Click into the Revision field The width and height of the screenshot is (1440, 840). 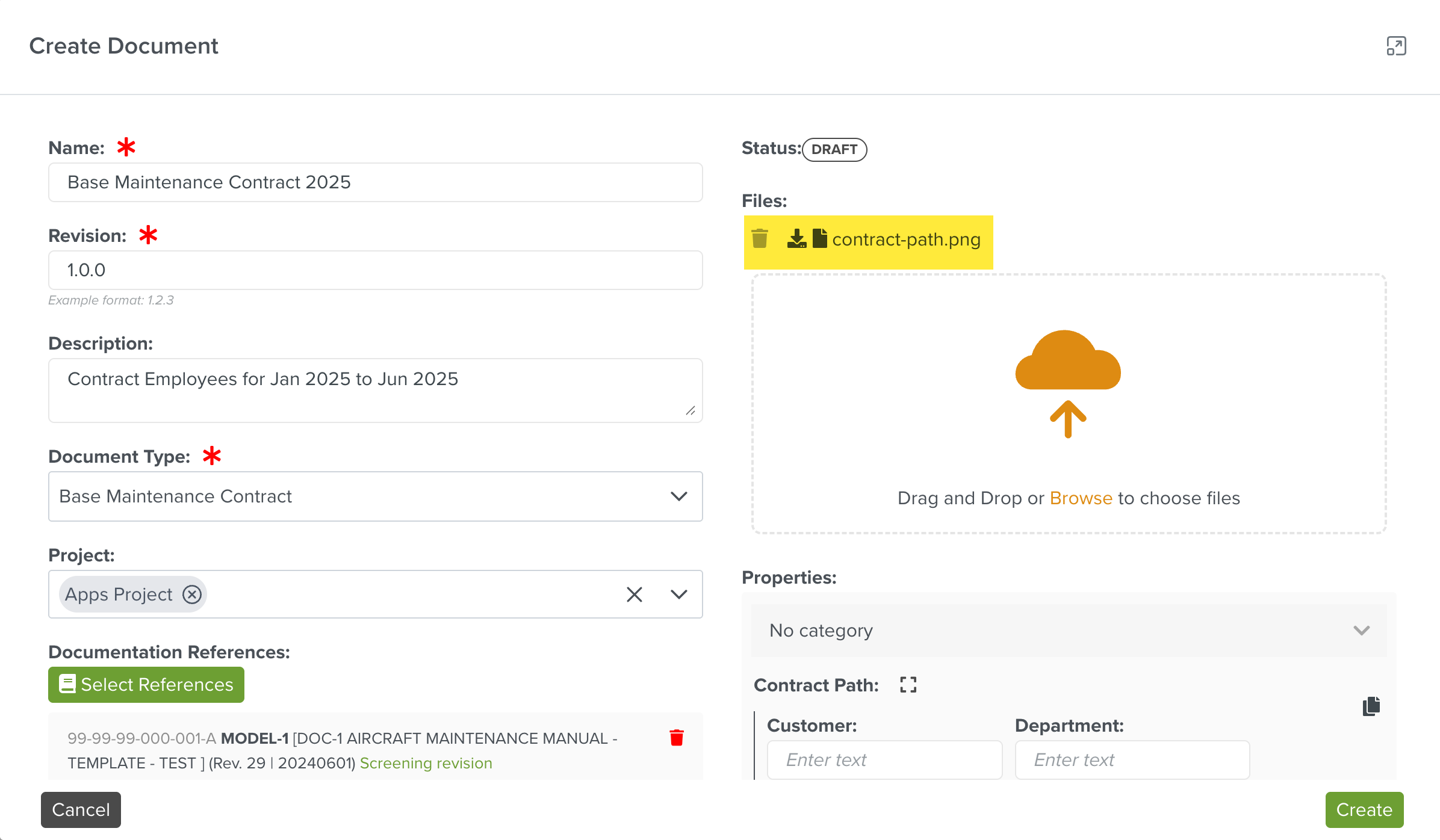click(375, 270)
